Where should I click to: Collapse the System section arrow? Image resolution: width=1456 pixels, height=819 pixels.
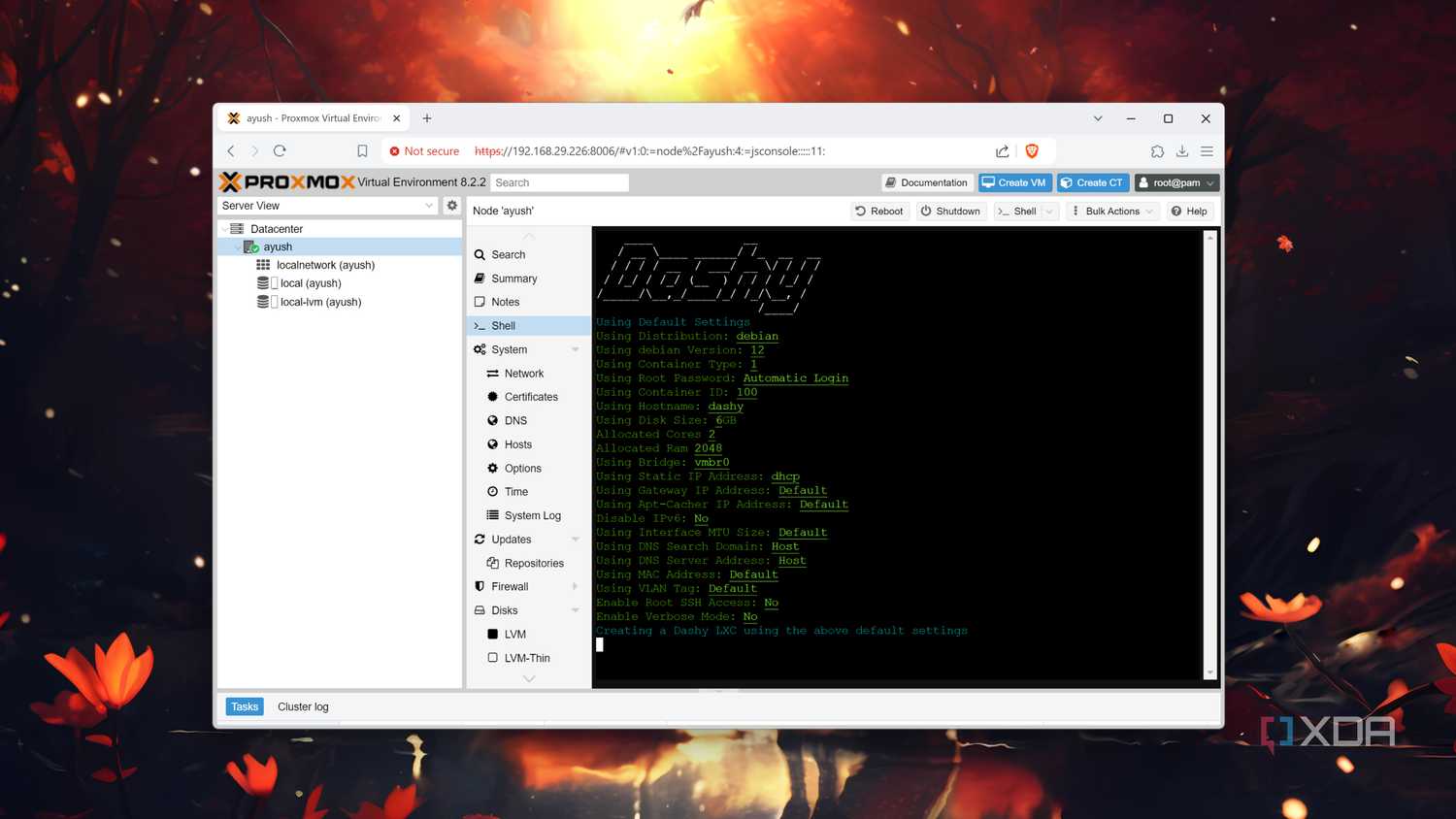click(576, 349)
